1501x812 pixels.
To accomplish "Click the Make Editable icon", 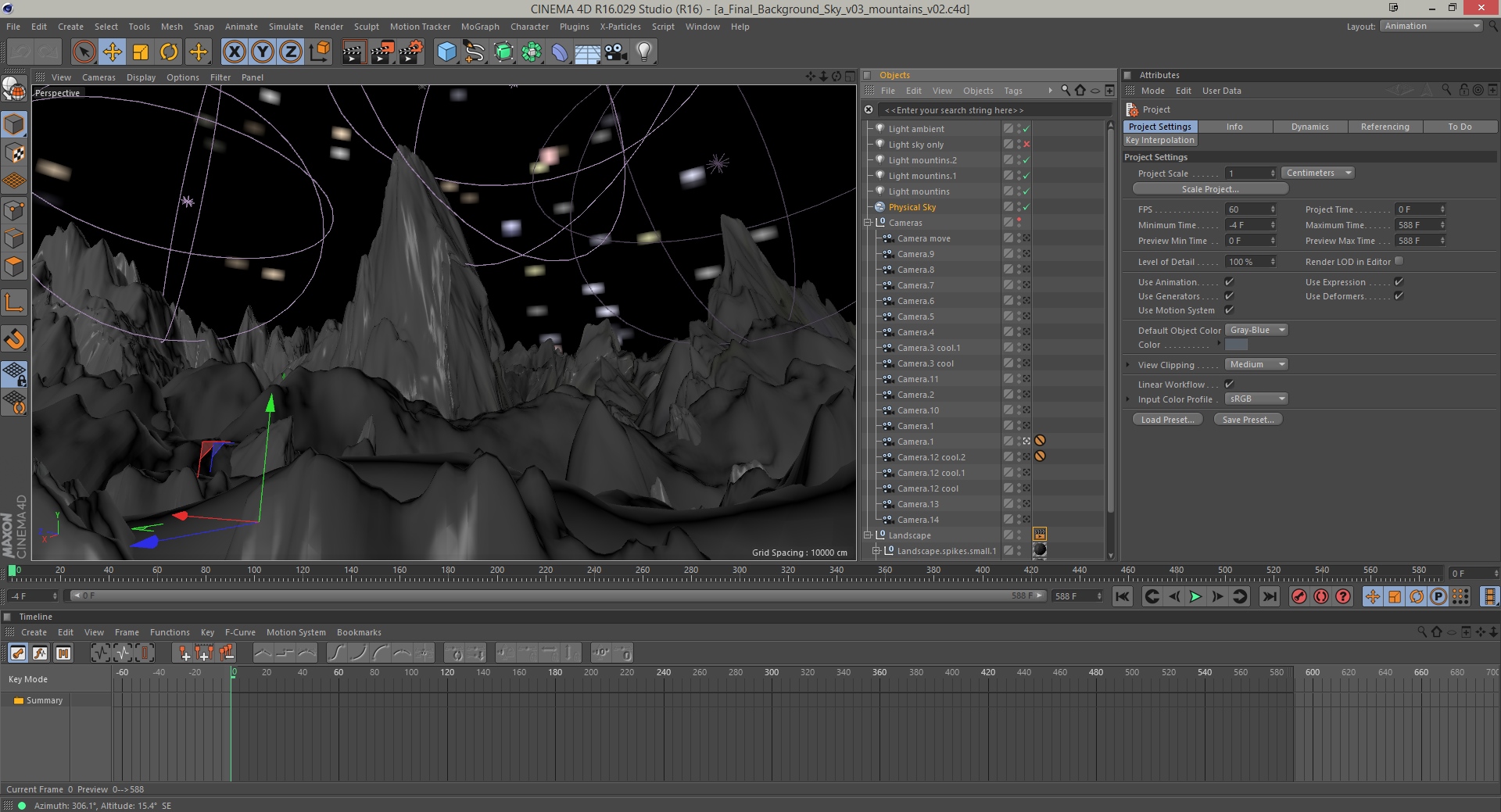I will 14,91.
